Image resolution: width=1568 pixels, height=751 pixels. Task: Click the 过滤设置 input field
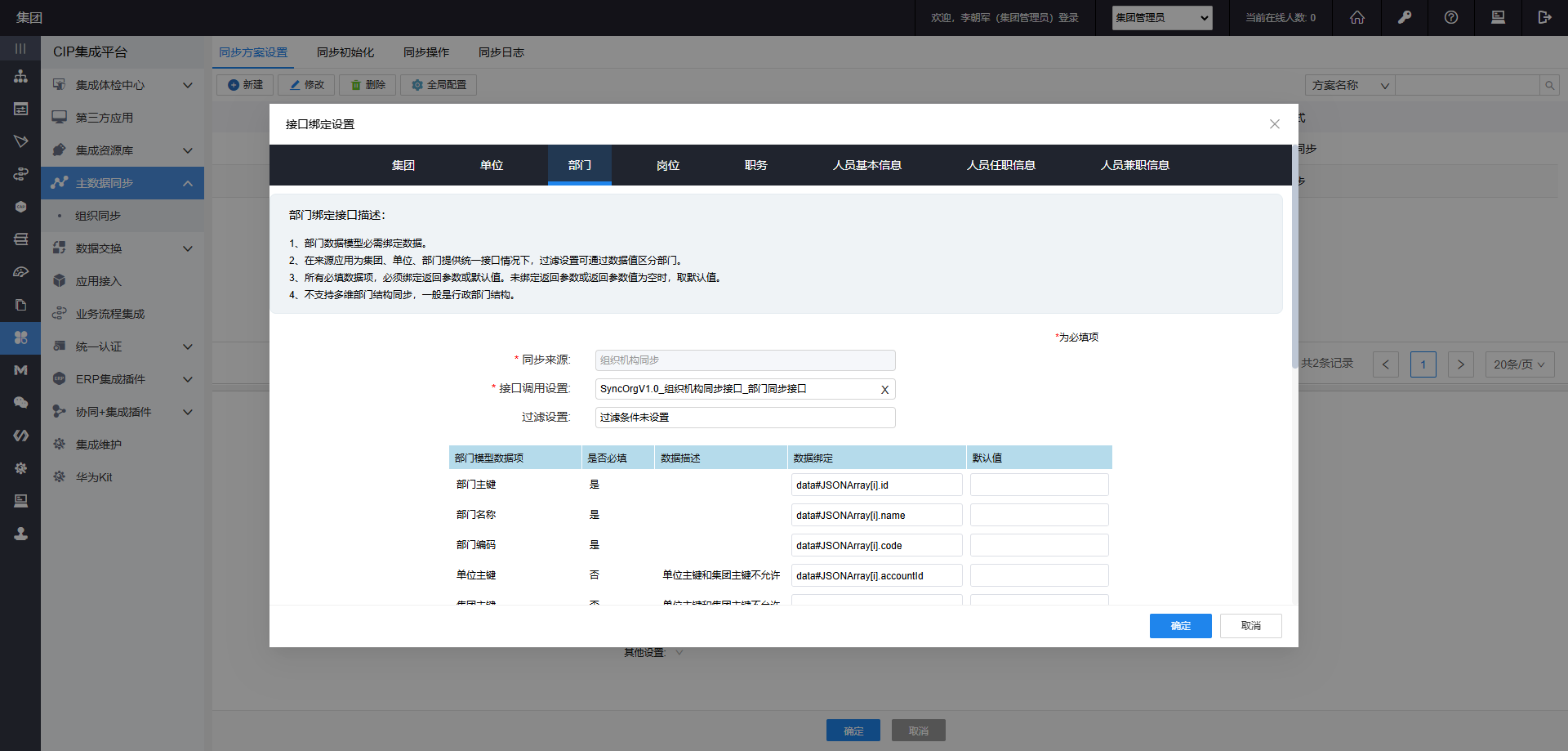point(745,418)
